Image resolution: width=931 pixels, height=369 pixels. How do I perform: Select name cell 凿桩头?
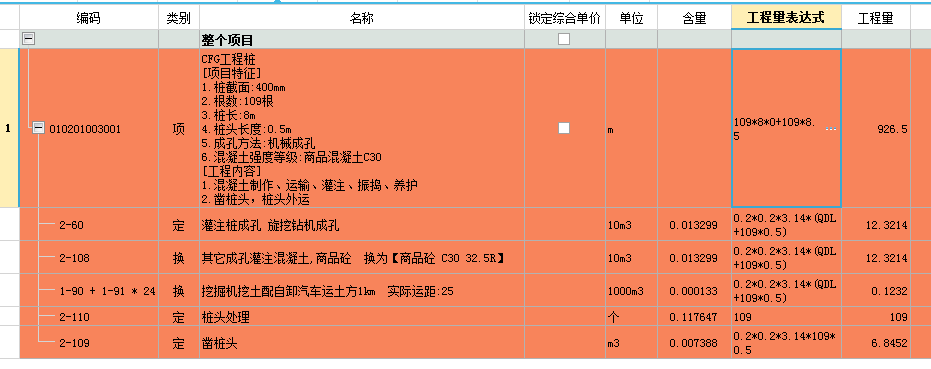(x=362, y=342)
